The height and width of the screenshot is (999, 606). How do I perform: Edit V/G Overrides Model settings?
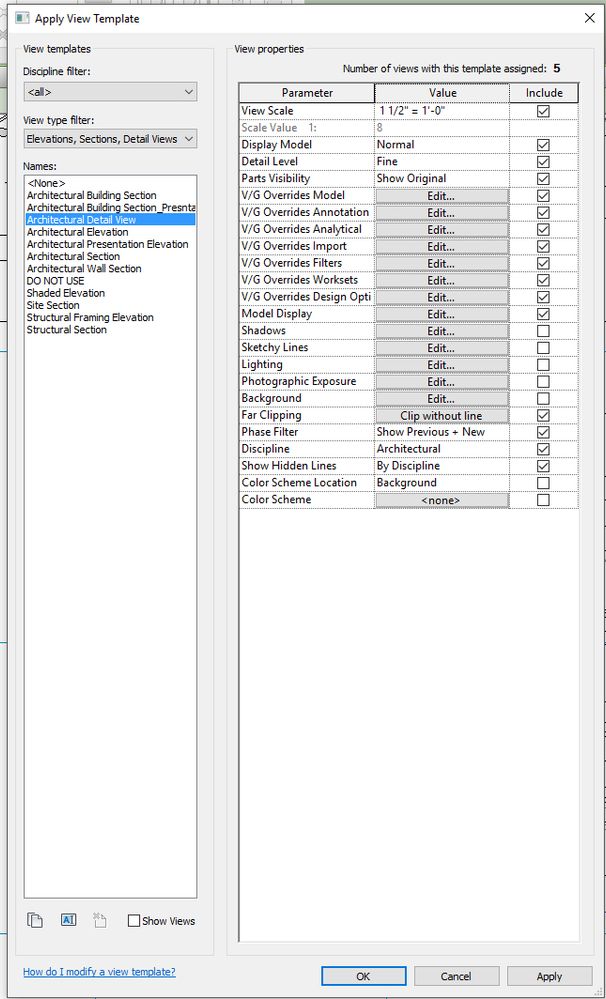442,196
